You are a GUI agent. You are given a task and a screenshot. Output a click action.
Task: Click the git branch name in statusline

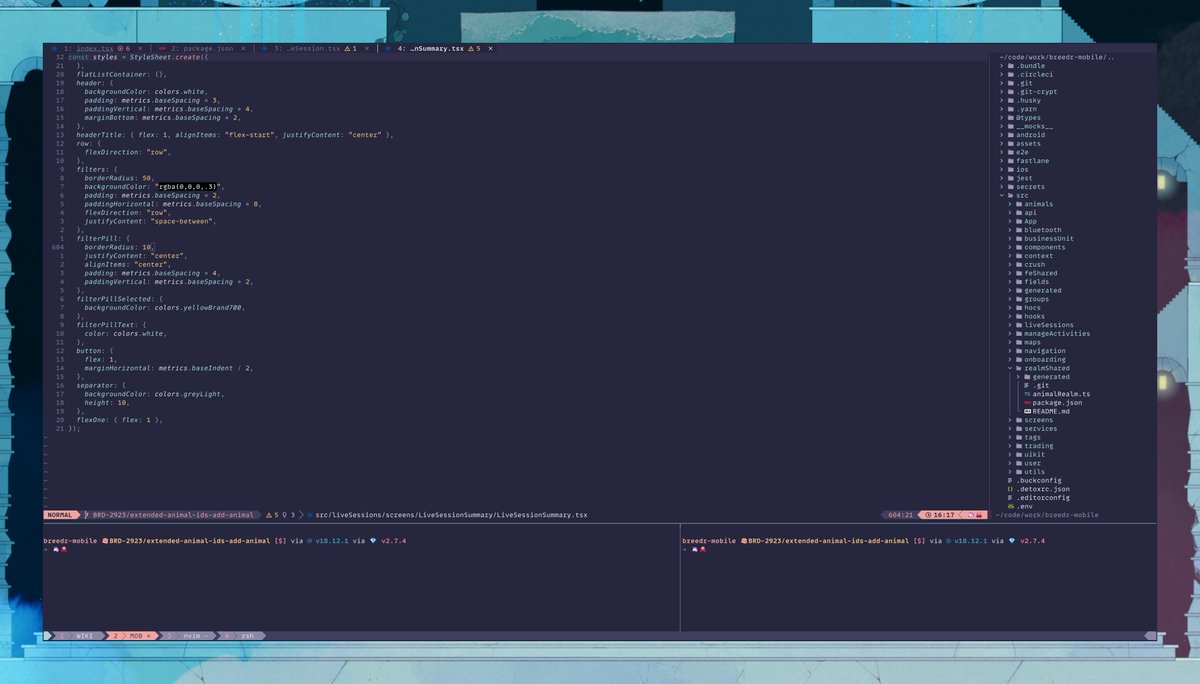click(172, 515)
